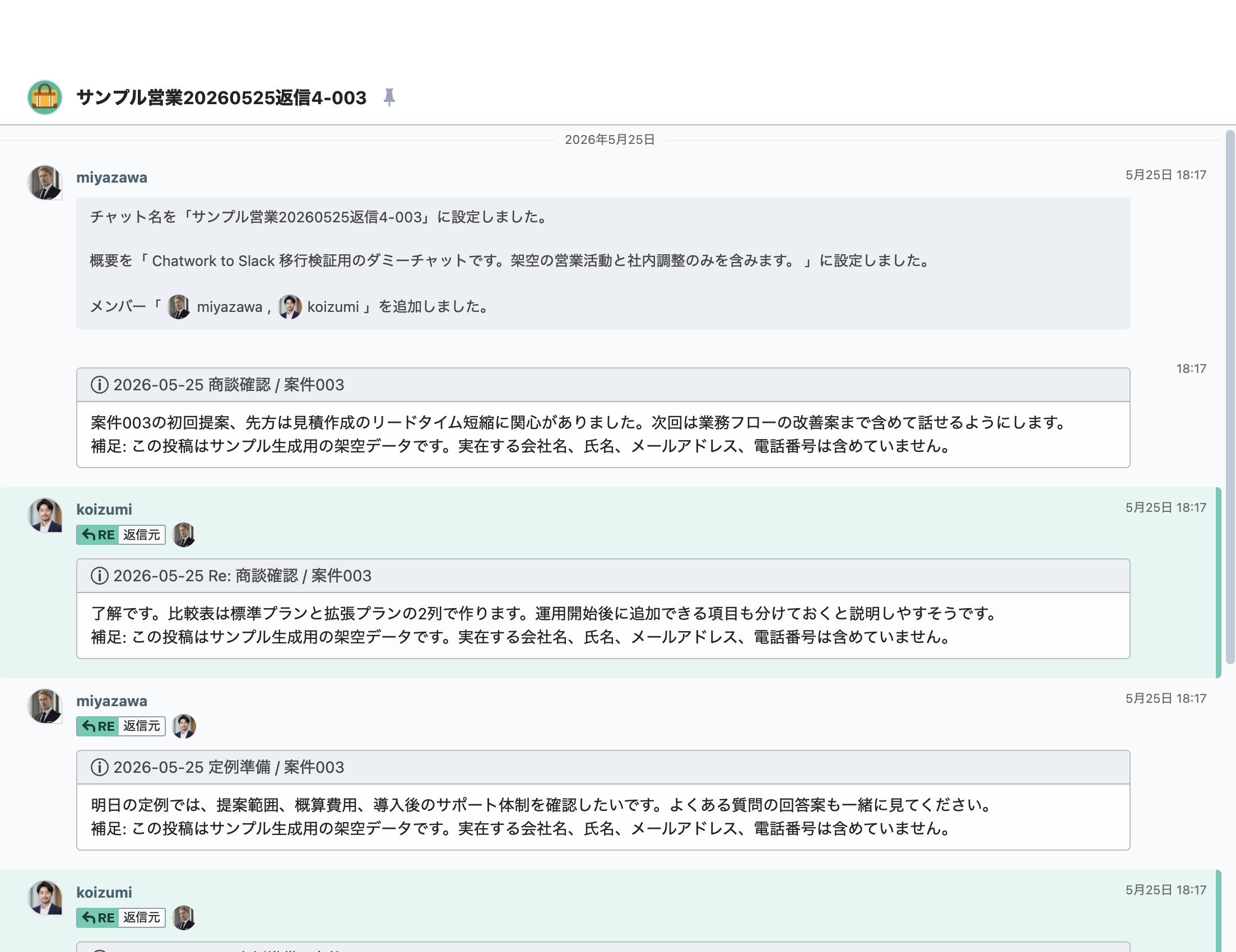The height and width of the screenshot is (952, 1236).
Task: Click the koizumi sender name on the bottom message
Action: pyautogui.click(x=104, y=893)
